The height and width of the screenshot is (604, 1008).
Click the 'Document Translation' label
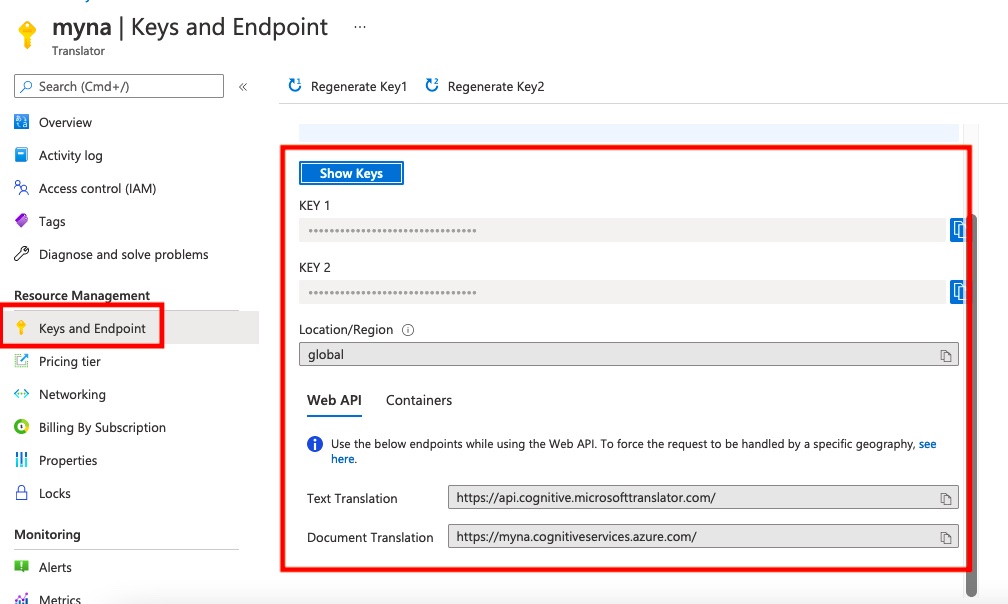[370, 537]
